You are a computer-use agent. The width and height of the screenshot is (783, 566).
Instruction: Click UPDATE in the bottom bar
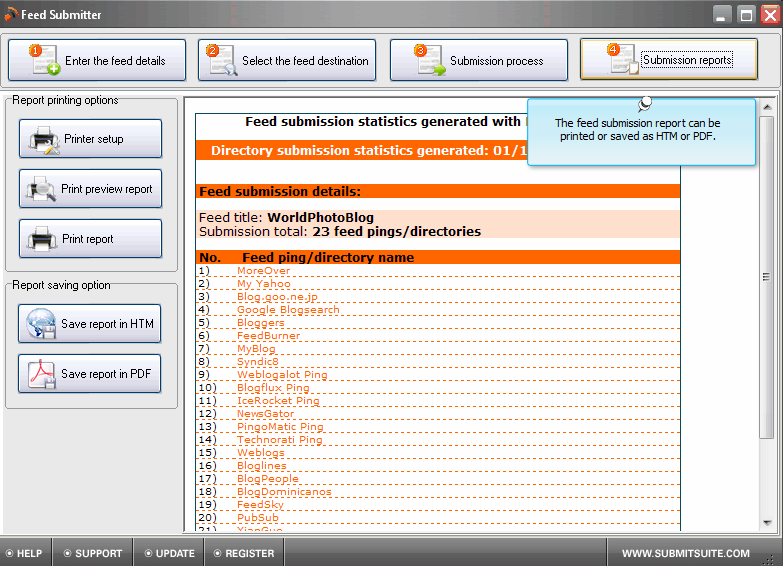[169, 553]
